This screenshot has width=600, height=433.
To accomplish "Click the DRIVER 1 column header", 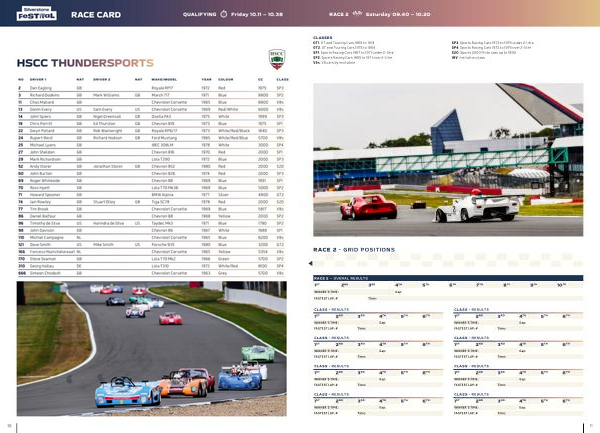I will (x=38, y=80).
